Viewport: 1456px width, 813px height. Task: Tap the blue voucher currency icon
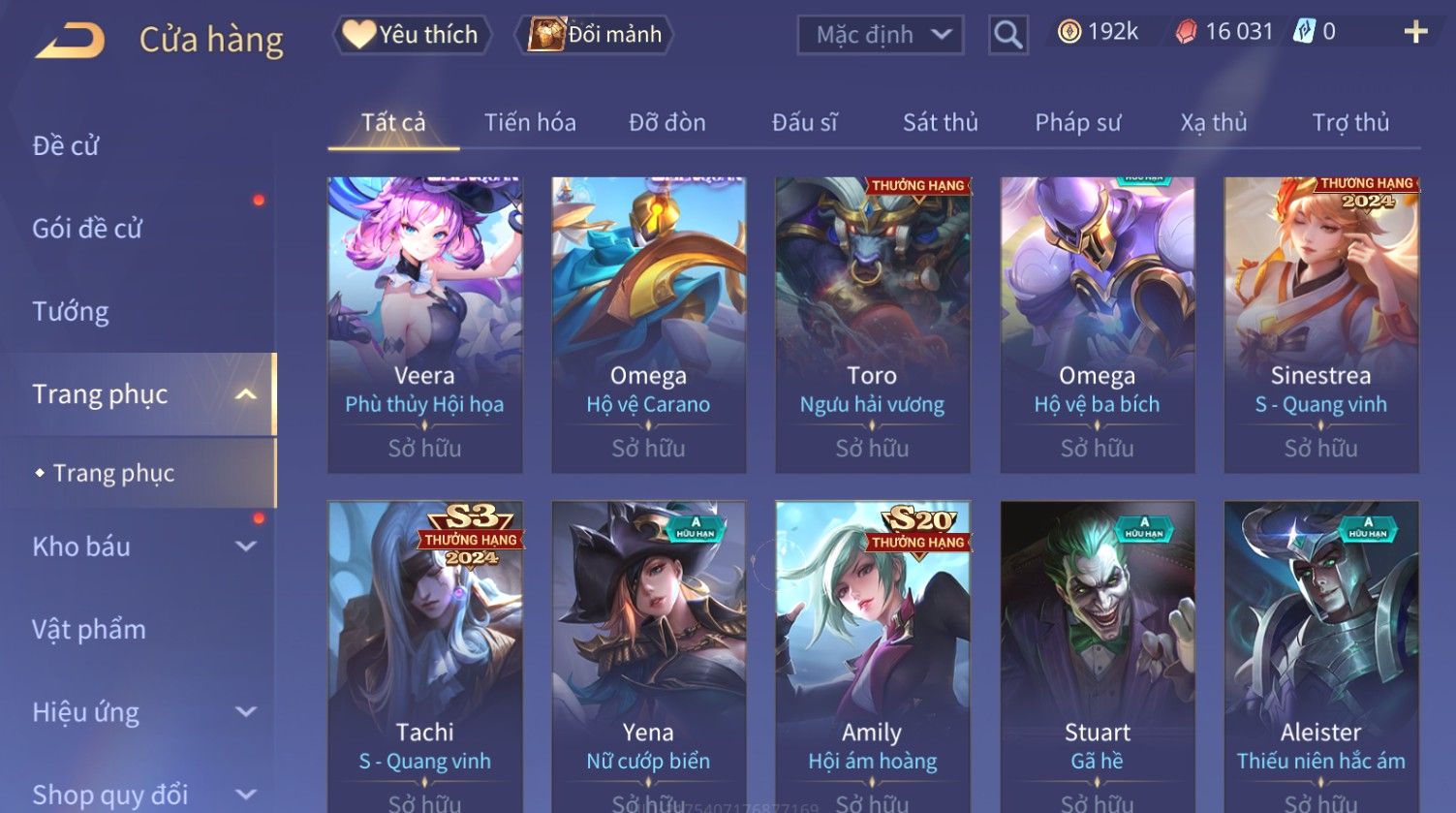[1304, 32]
